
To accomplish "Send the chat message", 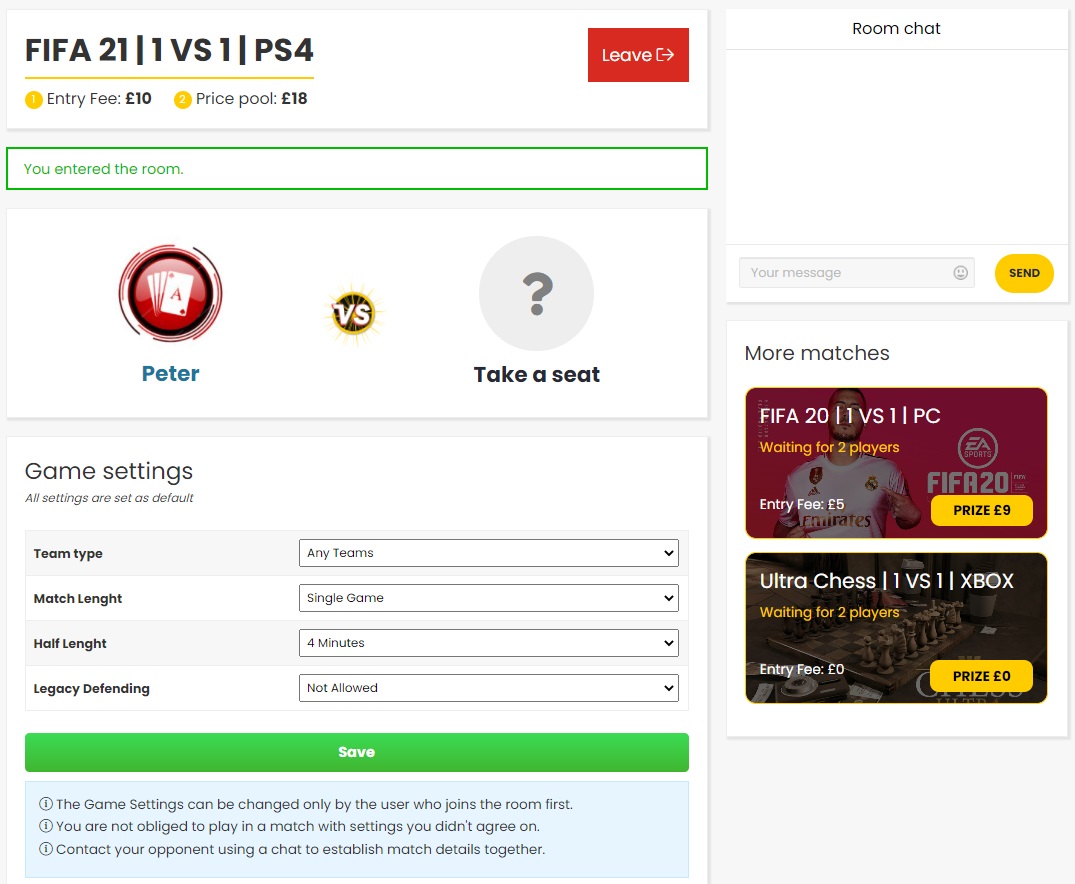I will pos(1024,273).
